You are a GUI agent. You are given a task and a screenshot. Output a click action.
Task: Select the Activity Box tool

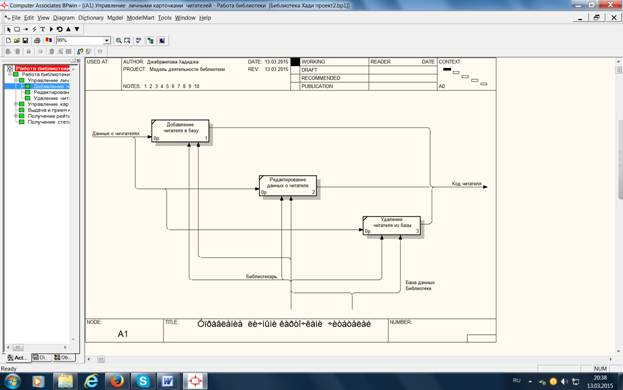point(17,29)
